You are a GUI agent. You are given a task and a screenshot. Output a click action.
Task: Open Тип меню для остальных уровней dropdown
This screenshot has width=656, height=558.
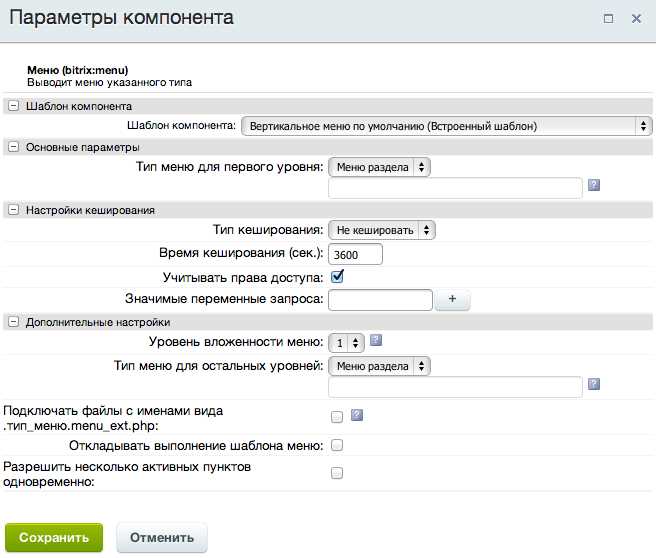(x=379, y=366)
